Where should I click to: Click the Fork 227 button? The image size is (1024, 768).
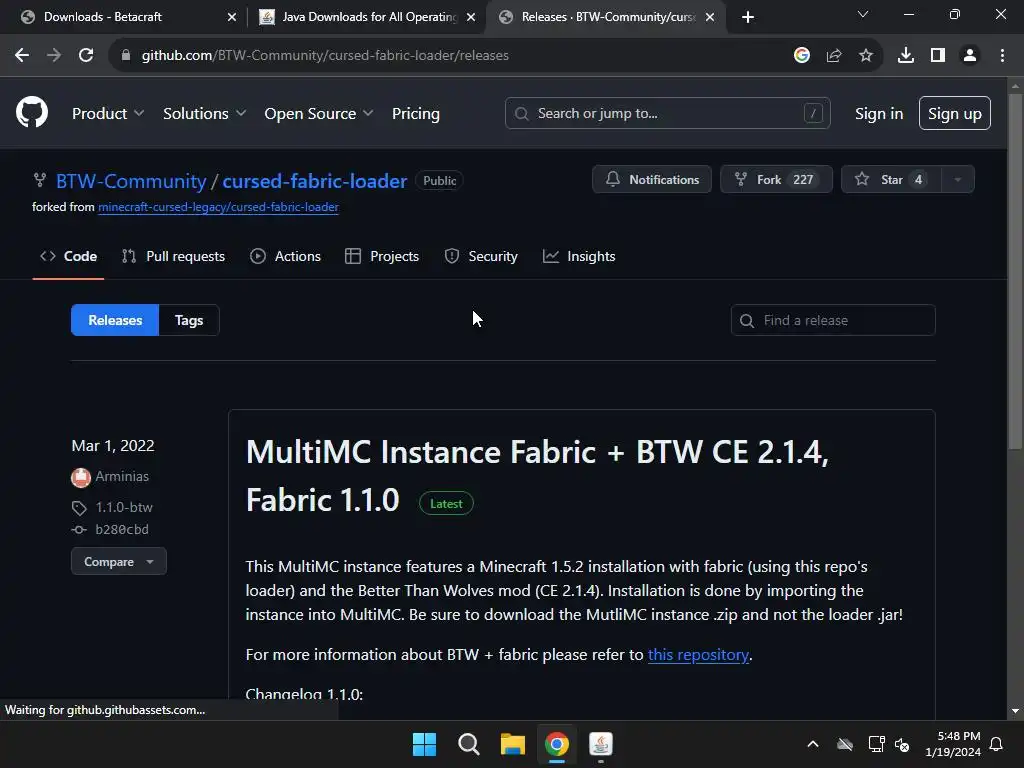pyautogui.click(x=776, y=179)
